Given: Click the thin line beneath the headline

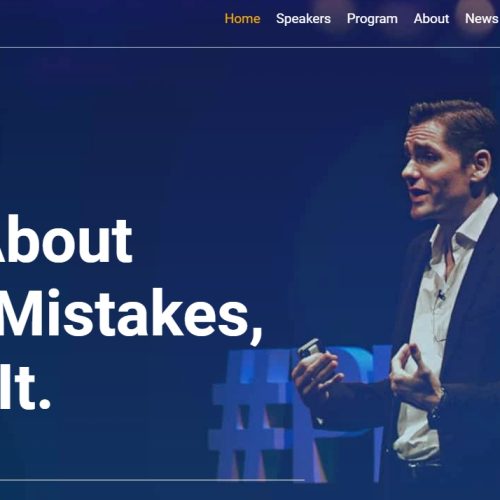Looking at the screenshot, I should pos(152,480).
